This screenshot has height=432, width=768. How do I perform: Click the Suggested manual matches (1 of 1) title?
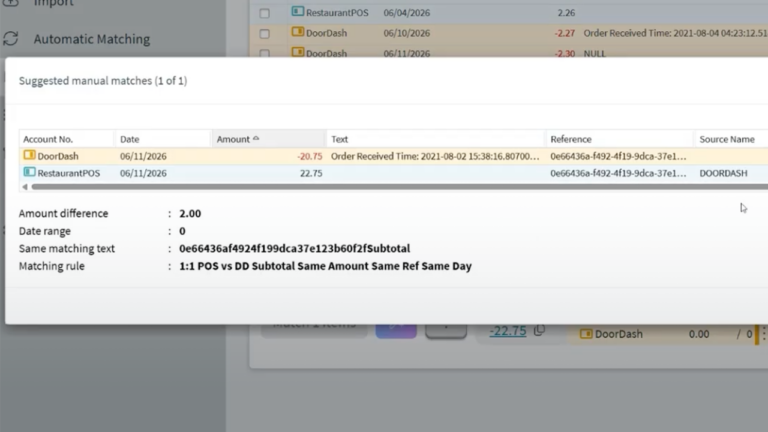click(x=103, y=81)
